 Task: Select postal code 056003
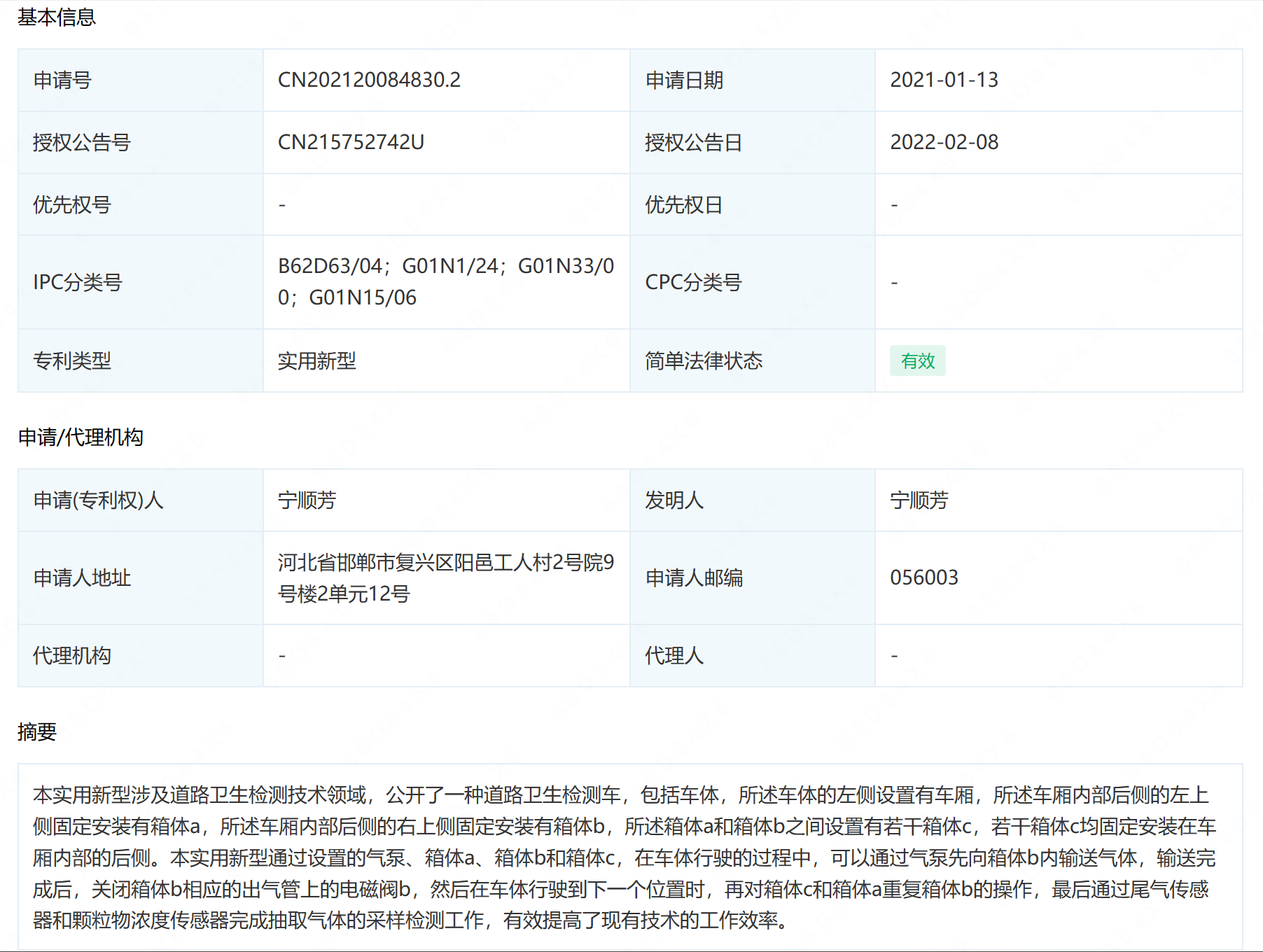tap(923, 577)
